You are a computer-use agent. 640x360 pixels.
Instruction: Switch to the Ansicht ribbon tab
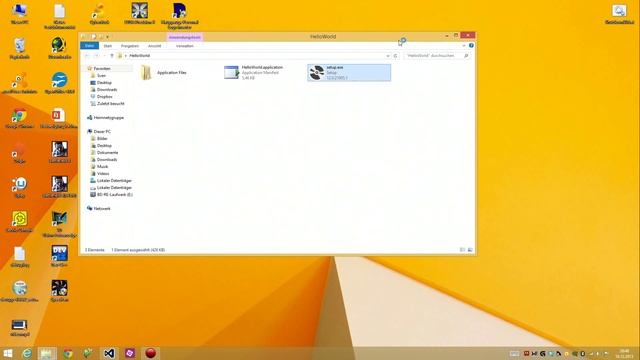pyautogui.click(x=154, y=46)
